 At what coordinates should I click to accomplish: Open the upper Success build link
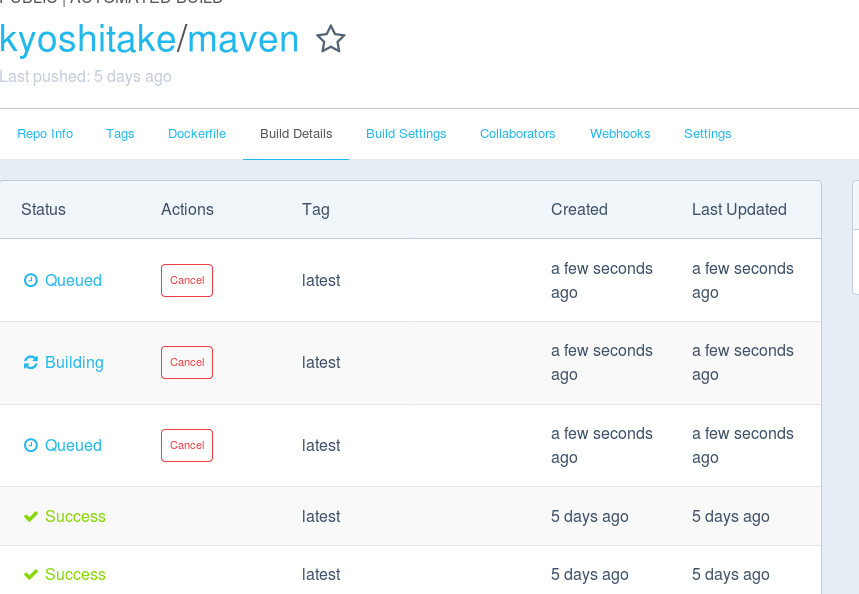[75, 516]
